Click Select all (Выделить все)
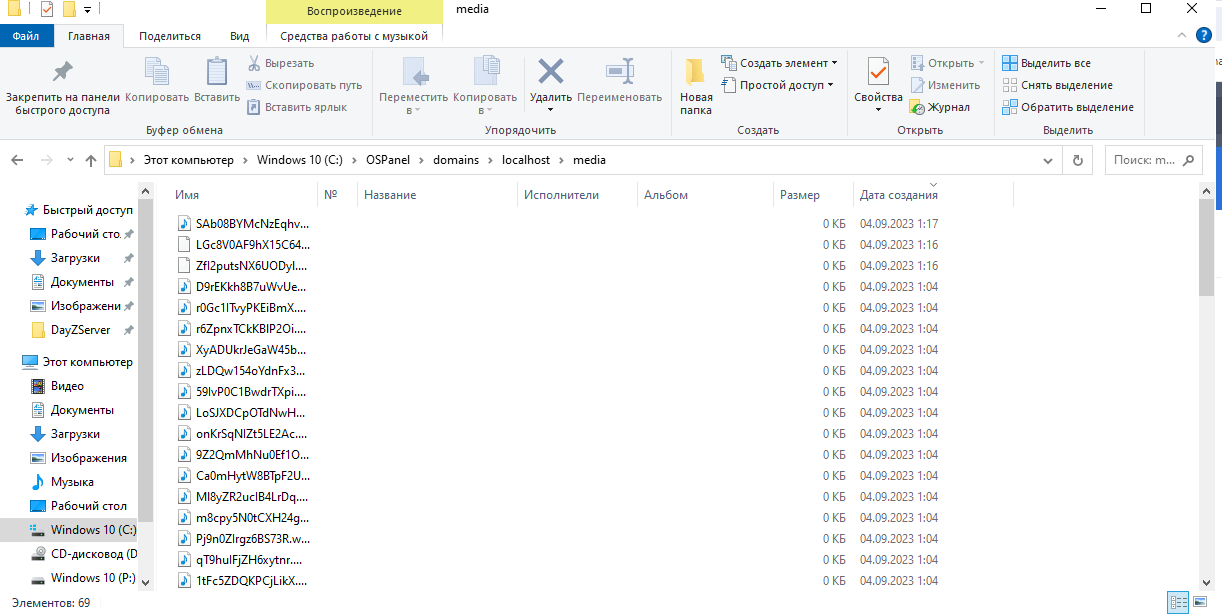1222x614 pixels. 1046,63
